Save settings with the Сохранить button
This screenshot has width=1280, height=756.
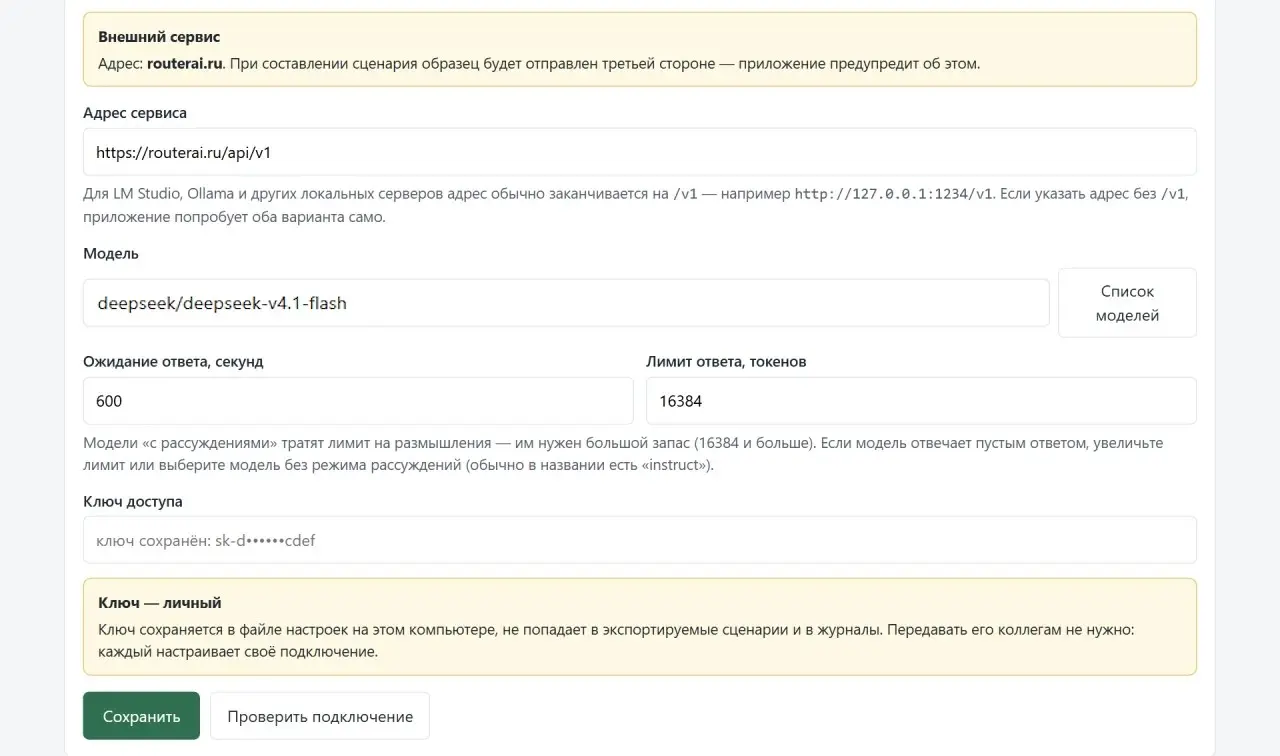(x=141, y=716)
